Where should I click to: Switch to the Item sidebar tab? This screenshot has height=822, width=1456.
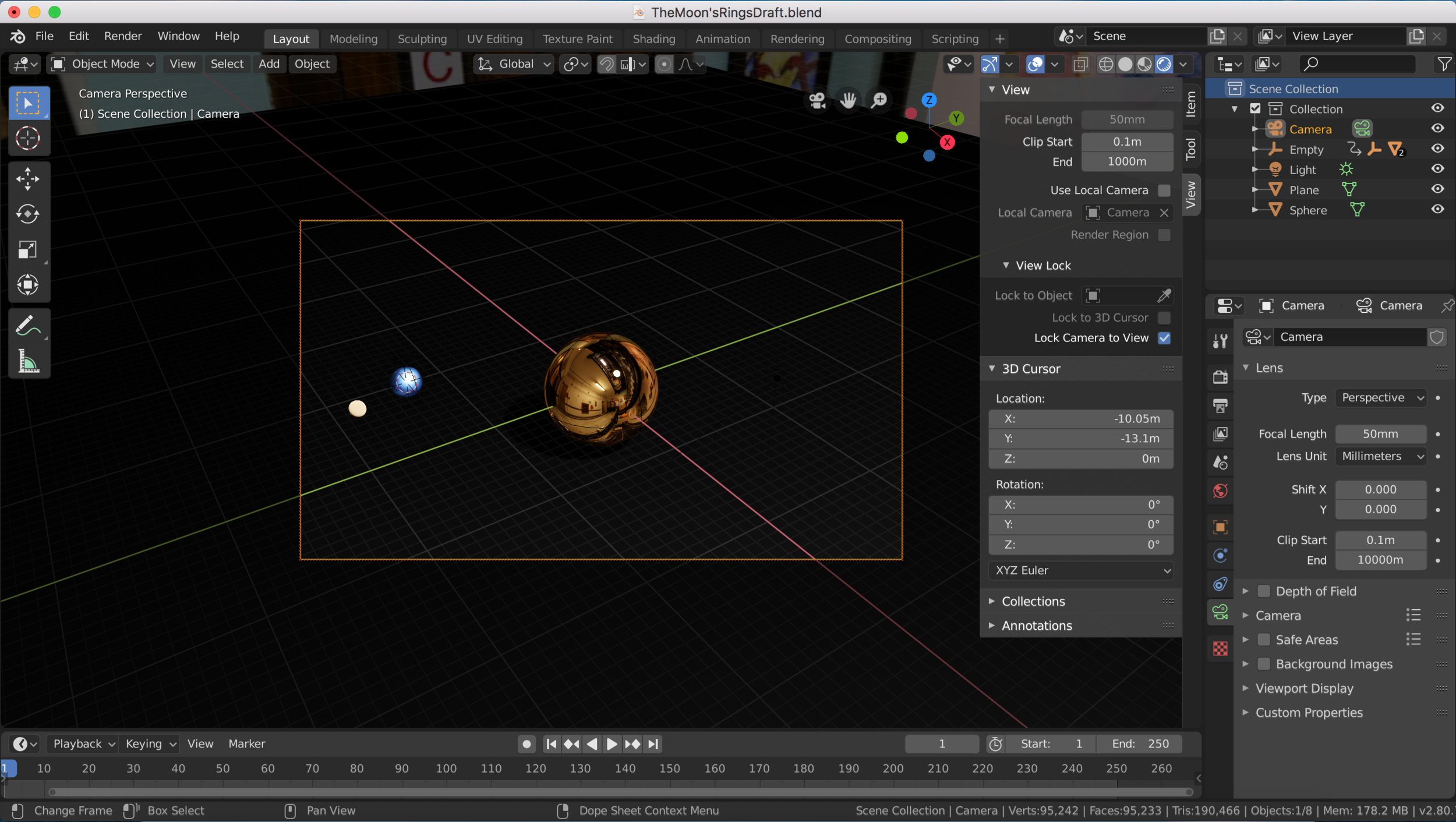(1191, 104)
